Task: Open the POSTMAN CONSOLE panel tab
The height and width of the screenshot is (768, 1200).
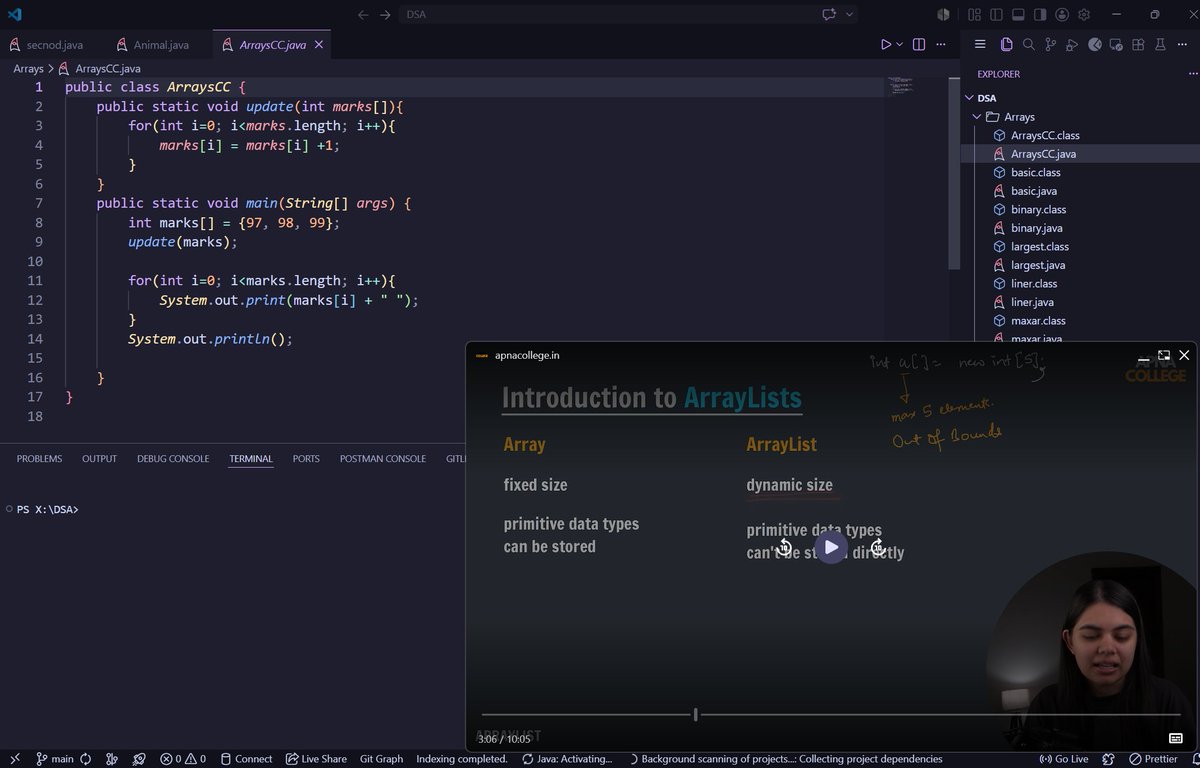Action: click(383, 459)
